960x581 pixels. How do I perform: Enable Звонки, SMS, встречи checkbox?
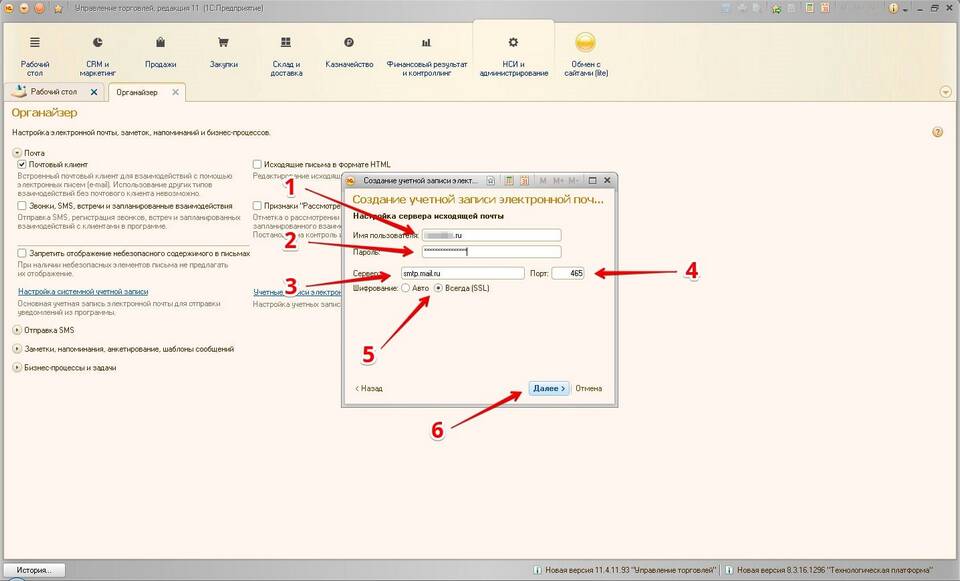click(x=22, y=206)
